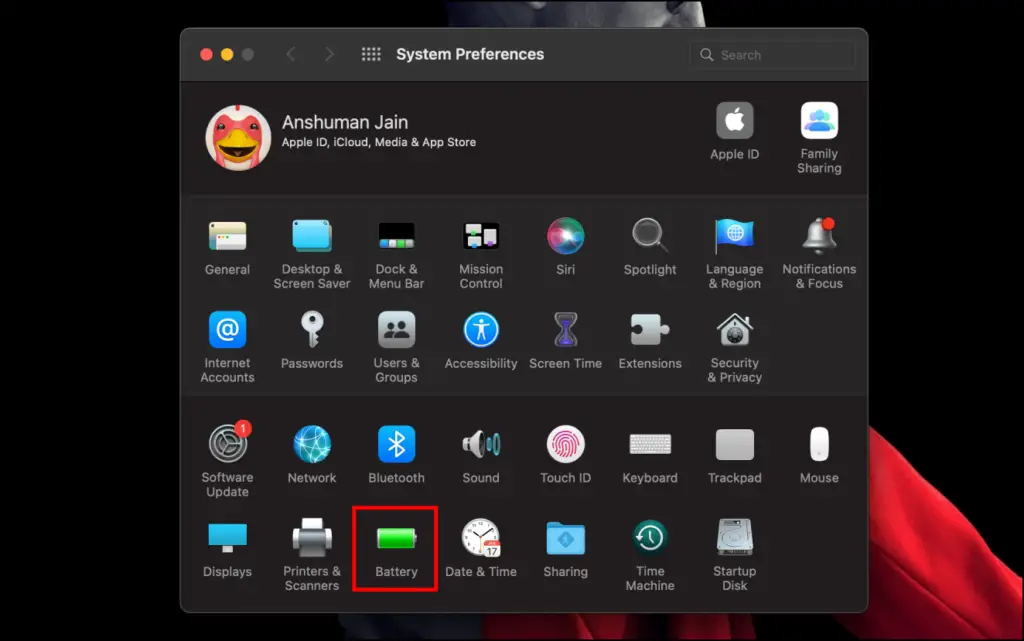Open Passwords preferences
The width and height of the screenshot is (1024, 641).
[312, 330]
